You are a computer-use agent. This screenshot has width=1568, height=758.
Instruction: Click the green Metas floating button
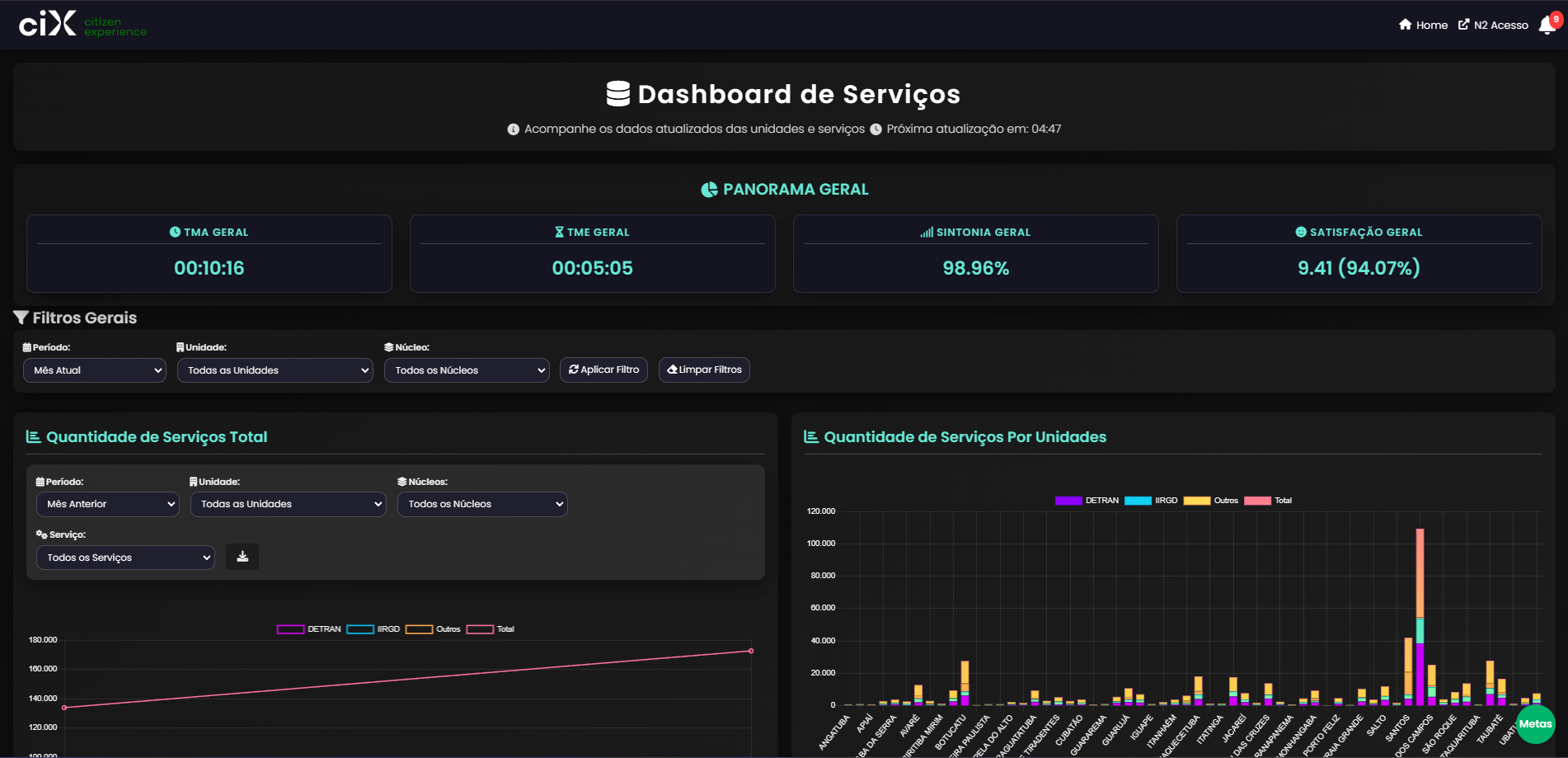click(1535, 723)
